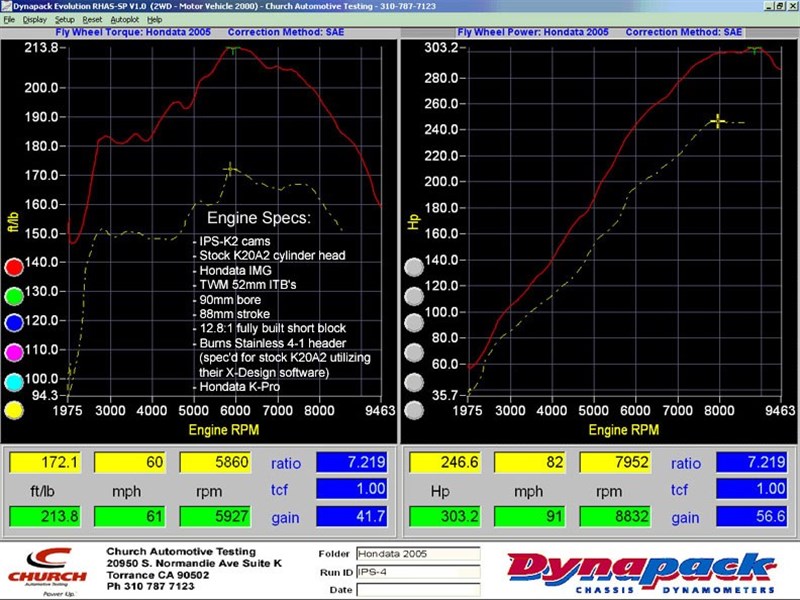Click the Hp unit label below power readout
800x600 pixels.
tap(440, 491)
